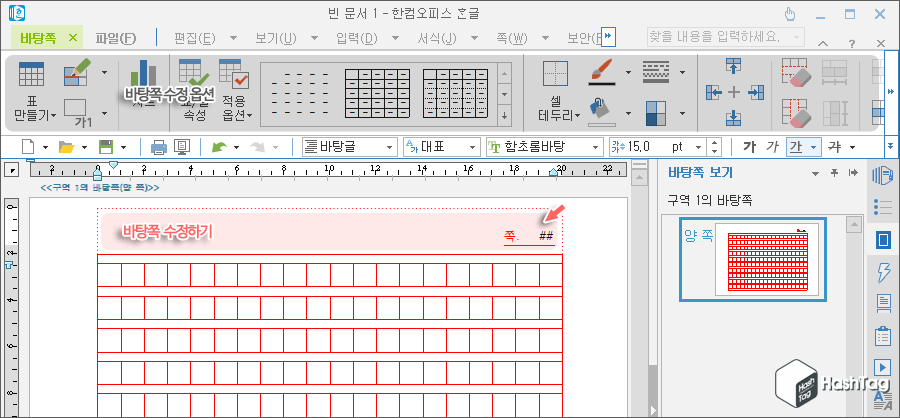Click the printer icon
This screenshot has width=900, height=418.
pos(158,148)
